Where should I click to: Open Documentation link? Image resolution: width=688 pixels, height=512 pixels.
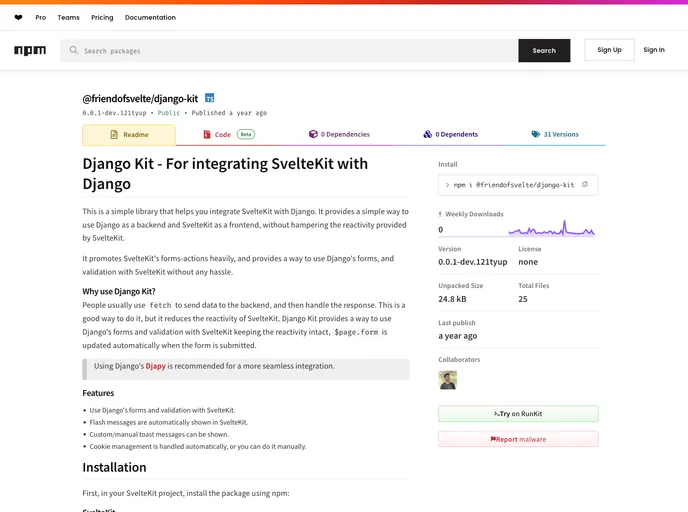pos(150,18)
